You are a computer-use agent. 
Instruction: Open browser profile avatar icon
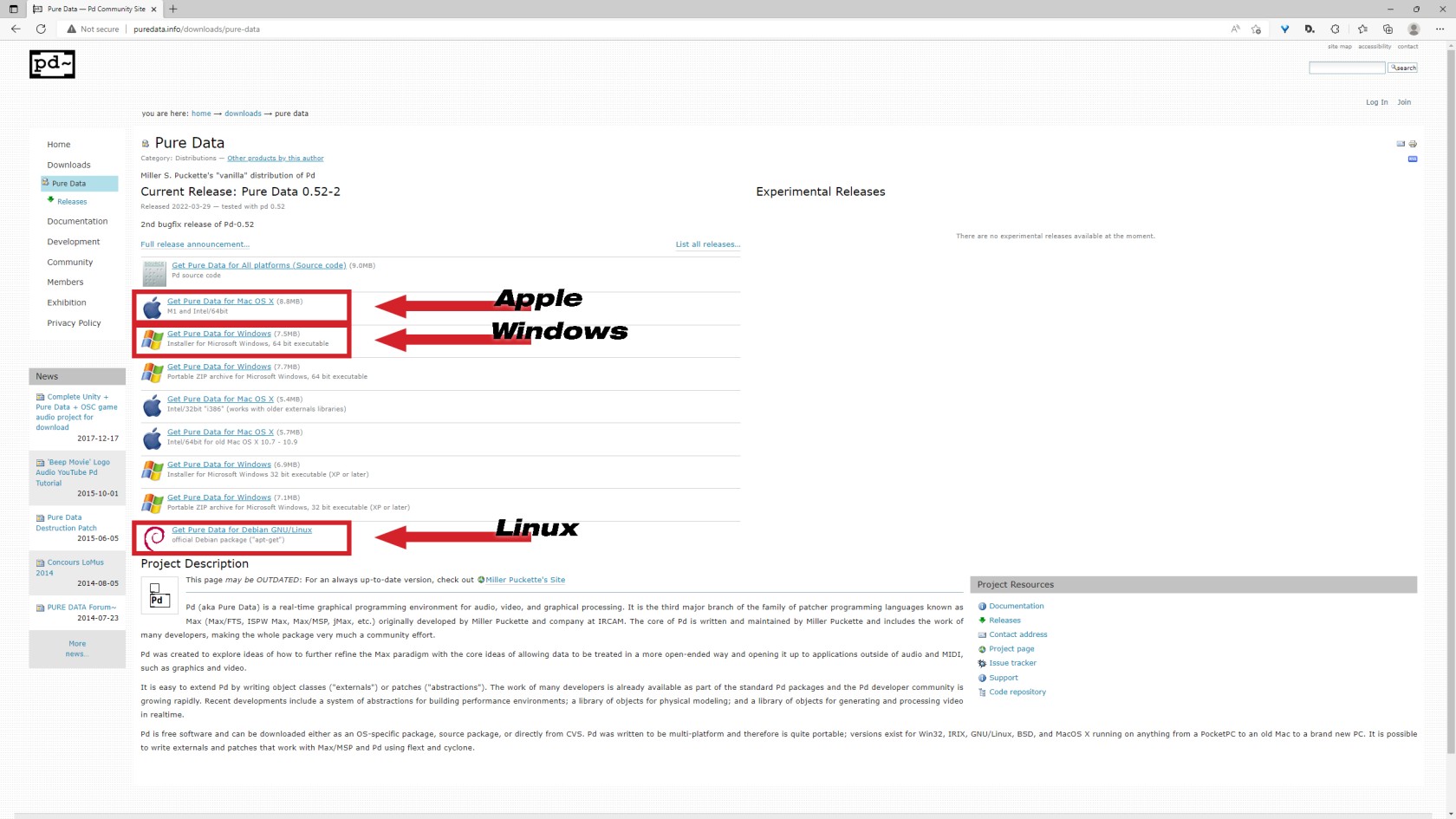point(1414,29)
